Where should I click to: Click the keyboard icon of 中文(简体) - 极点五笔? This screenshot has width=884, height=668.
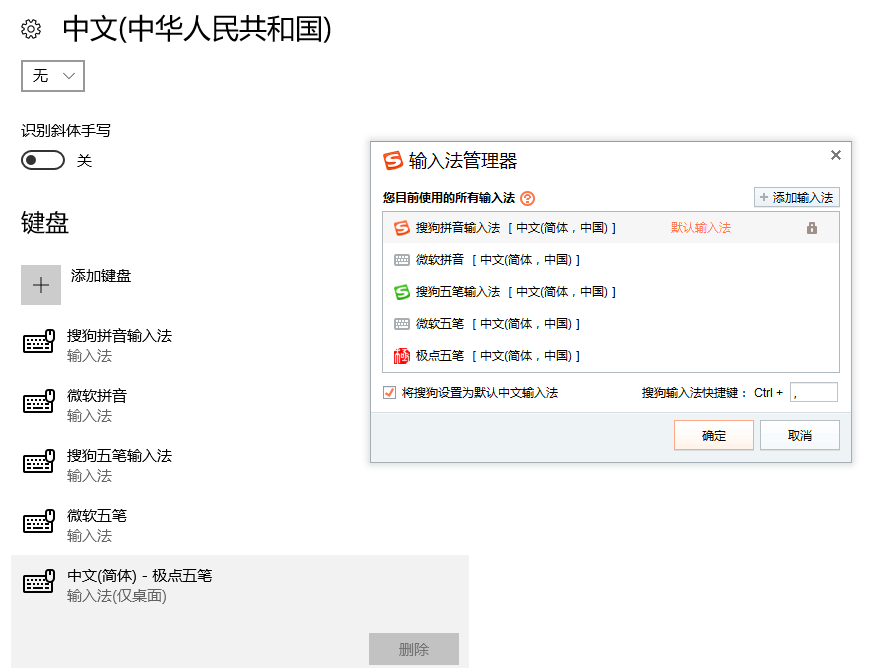[38, 583]
